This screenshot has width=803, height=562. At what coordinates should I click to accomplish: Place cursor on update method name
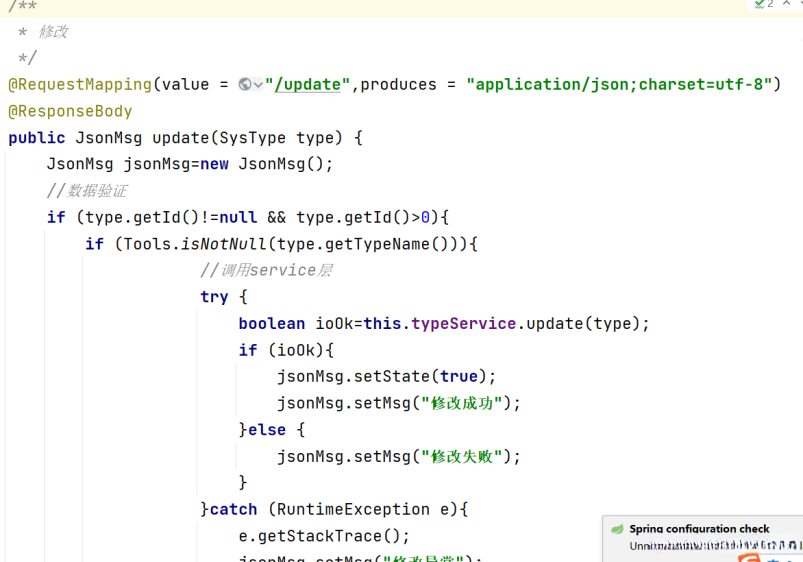click(178, 138)
